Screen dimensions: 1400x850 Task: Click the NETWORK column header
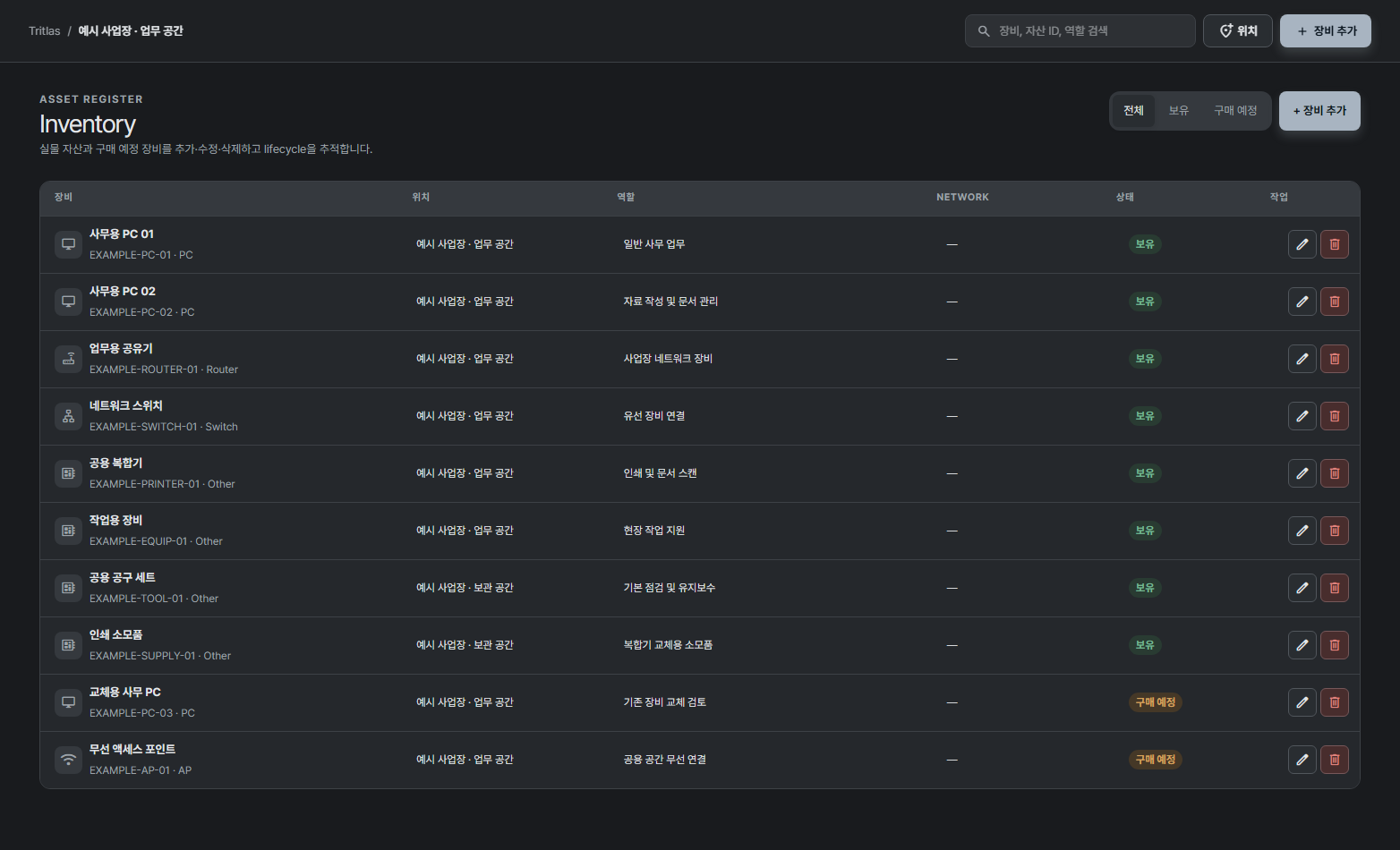pos(962,197)
